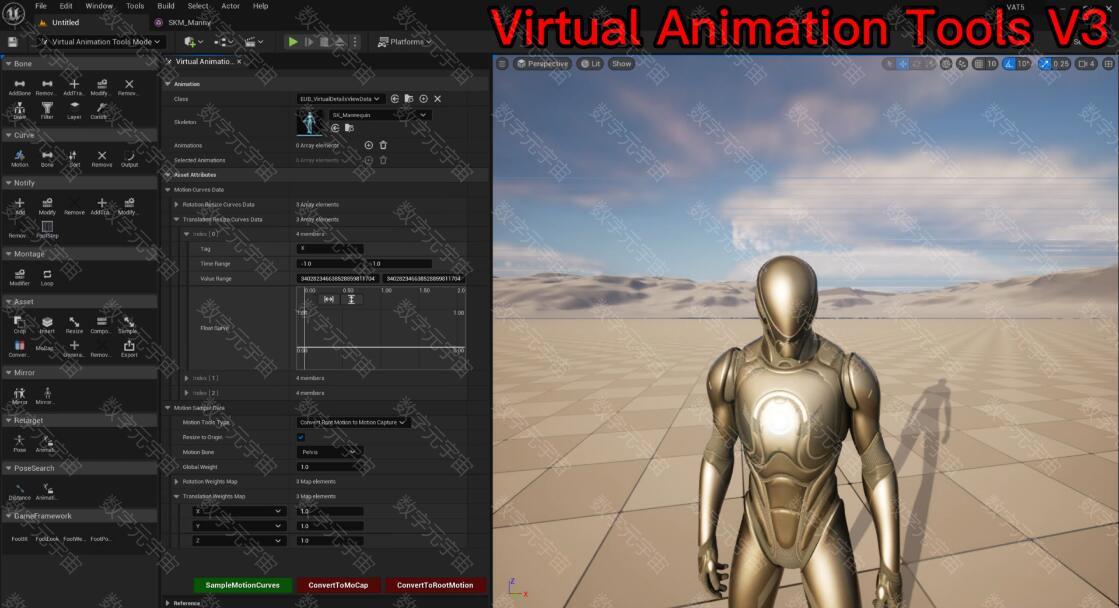Open the Montage Modifier tool

coord(19,278)
